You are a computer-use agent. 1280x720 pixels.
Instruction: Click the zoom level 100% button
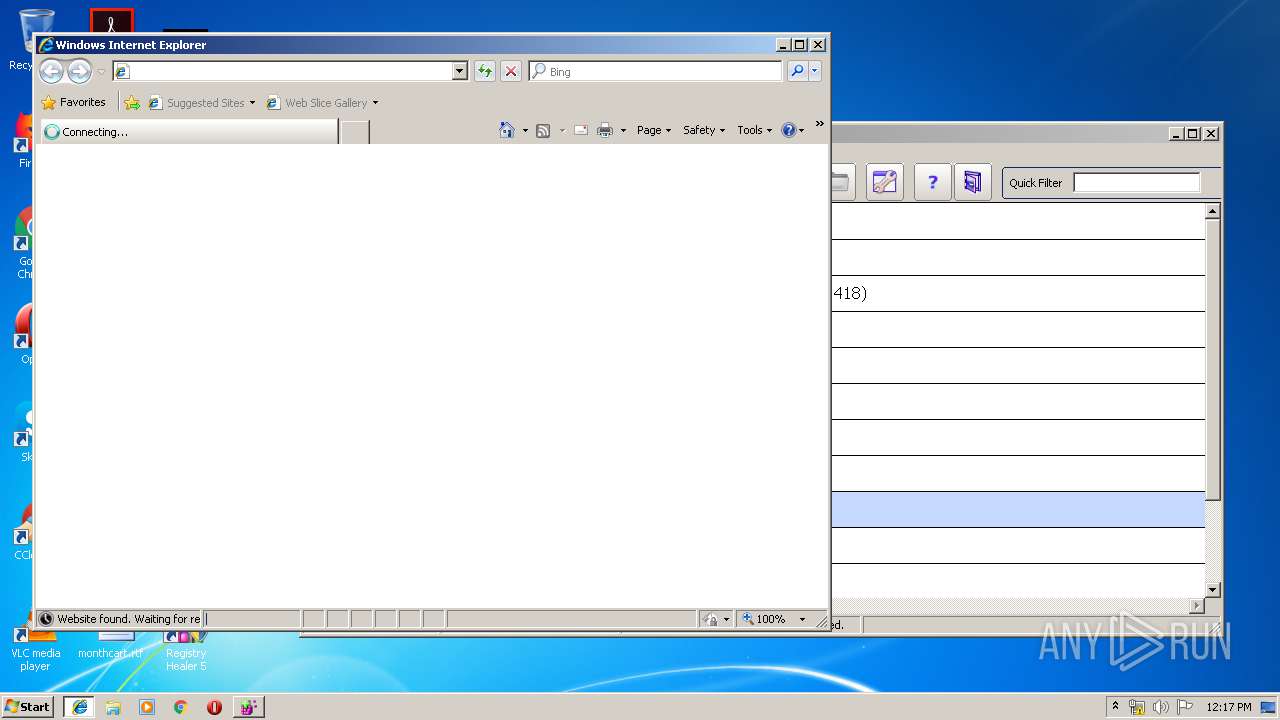pos(764,619)
